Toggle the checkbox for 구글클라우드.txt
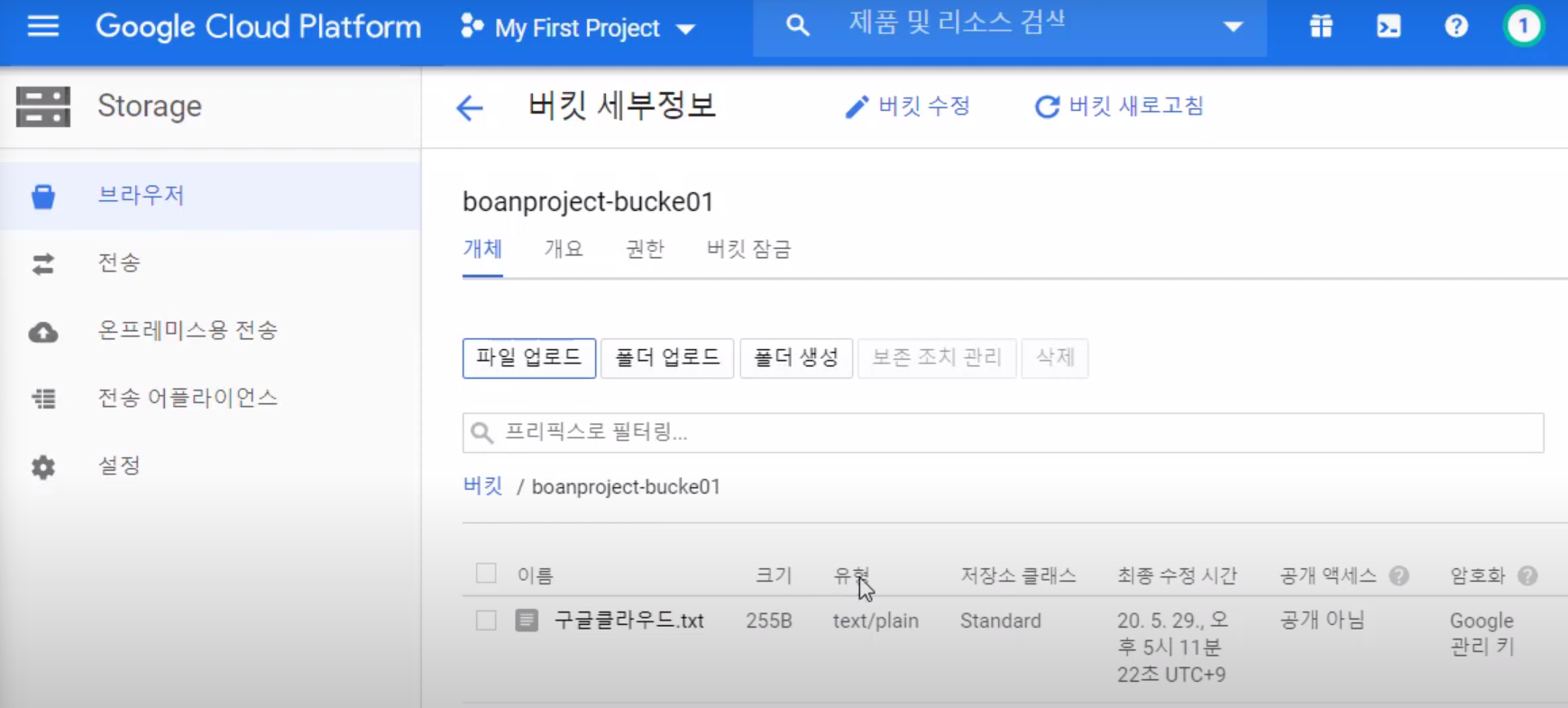 (x=486, y=621)
